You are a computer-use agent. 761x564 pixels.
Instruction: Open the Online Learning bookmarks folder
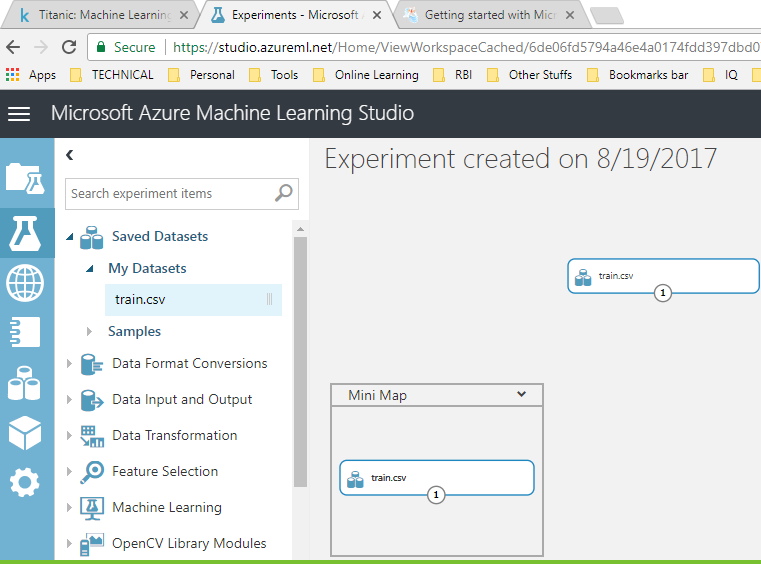[366, 74]
